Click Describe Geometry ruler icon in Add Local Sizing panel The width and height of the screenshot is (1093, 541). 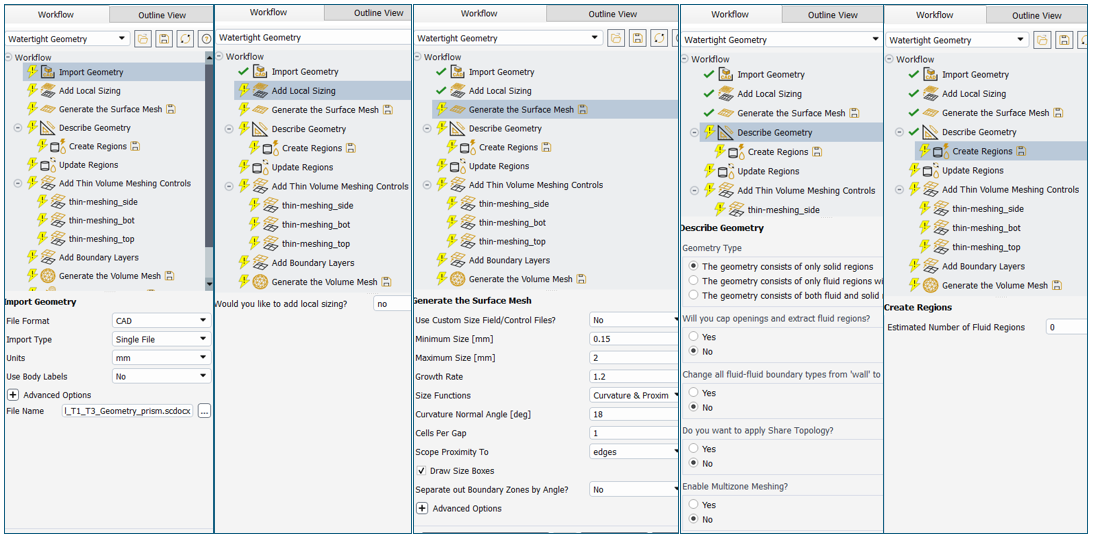pyautogui.click(x=260, y=129)
